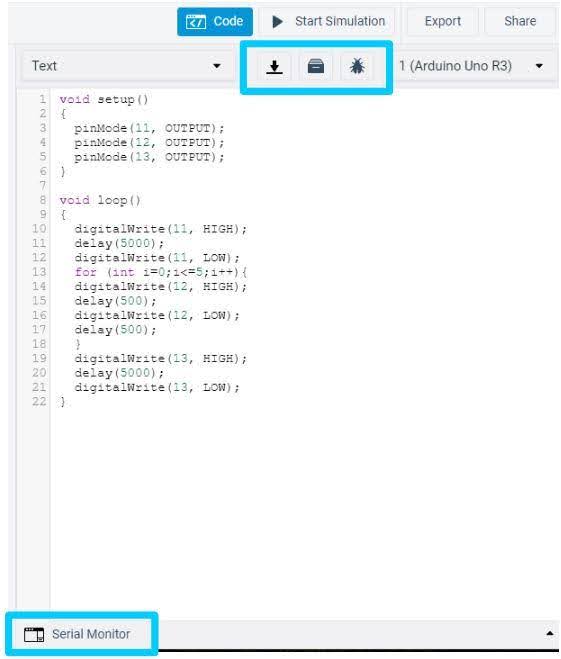Open the Arduino Uno R3 board selector
This screenshot has height=659, width=561.
point(473,66)
